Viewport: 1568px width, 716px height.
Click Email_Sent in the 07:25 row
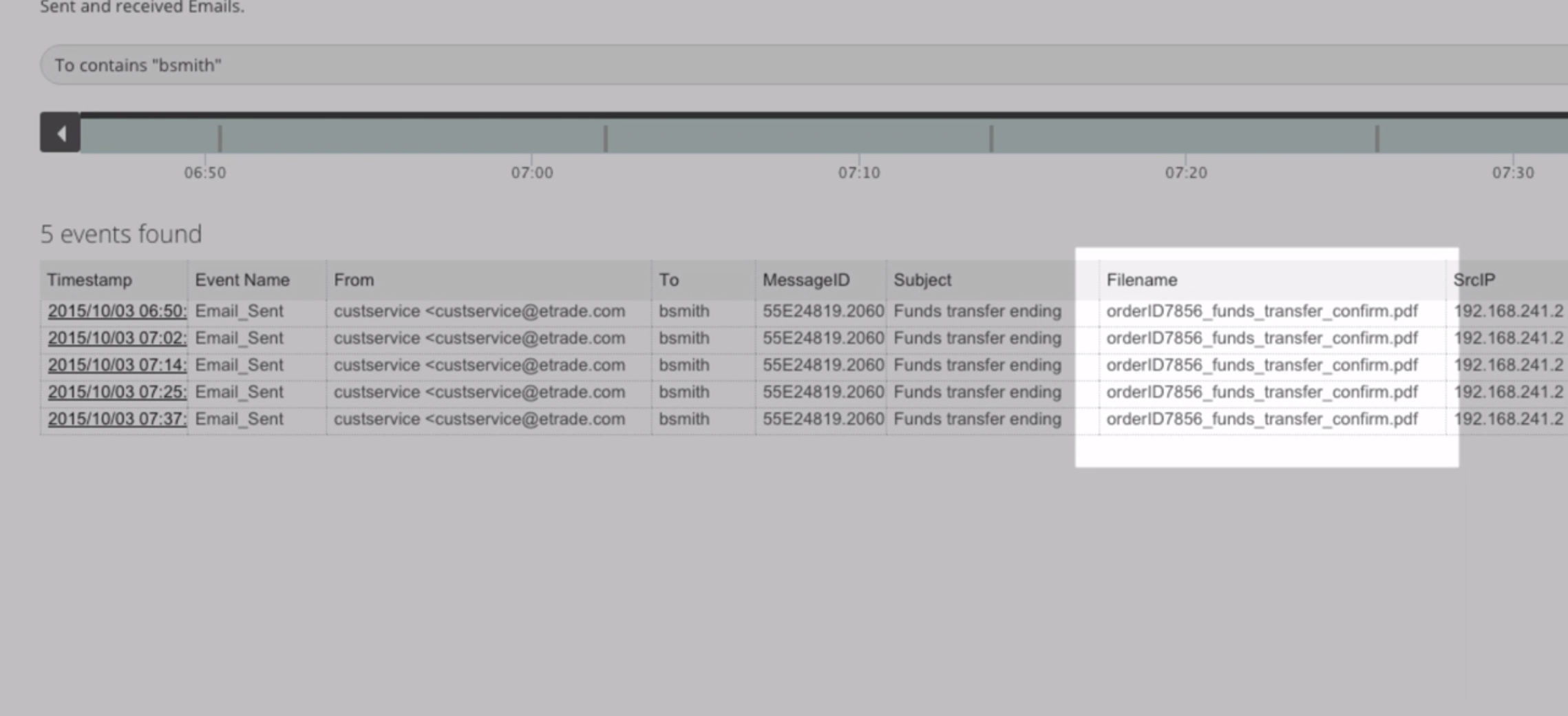pos(239,392)
